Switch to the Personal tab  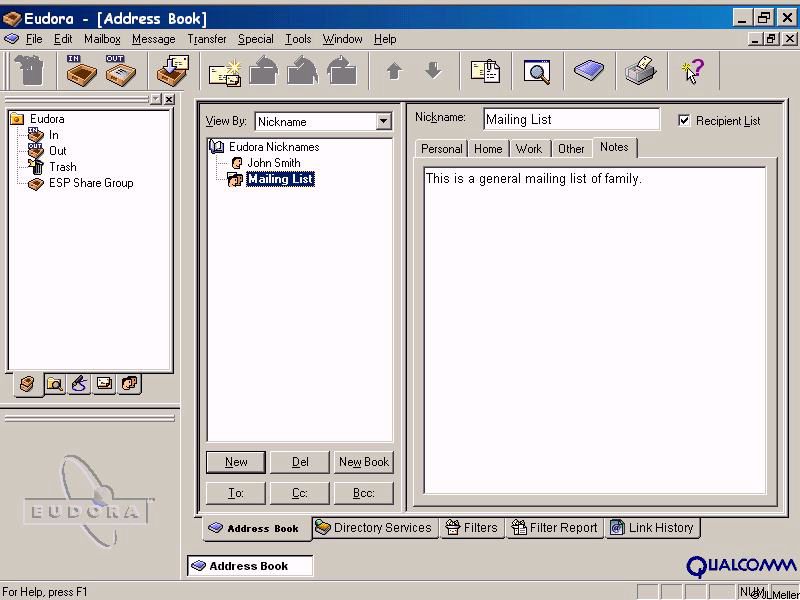click(442, 149)
